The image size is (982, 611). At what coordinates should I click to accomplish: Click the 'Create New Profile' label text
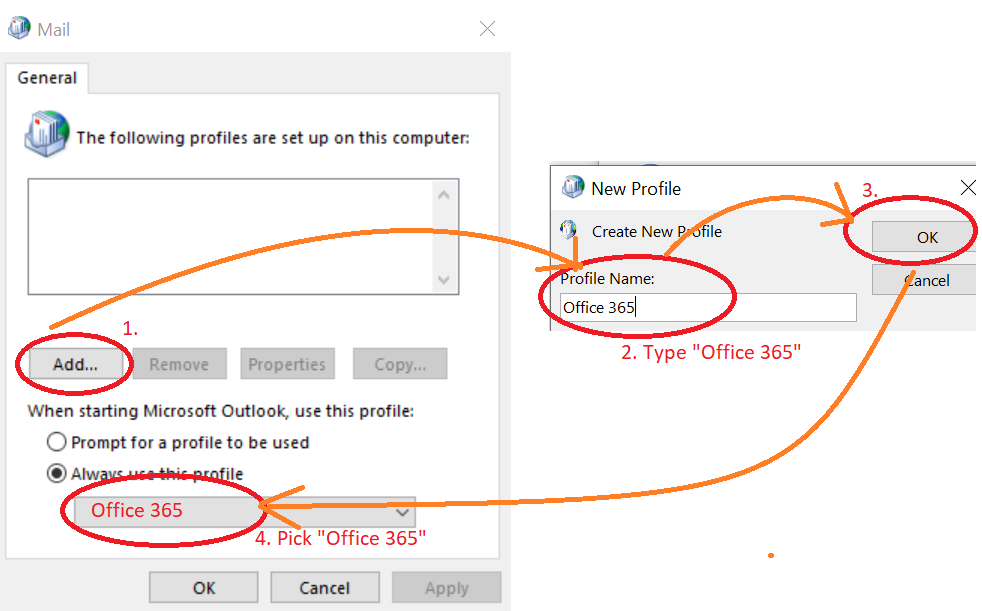pos(657,232)
